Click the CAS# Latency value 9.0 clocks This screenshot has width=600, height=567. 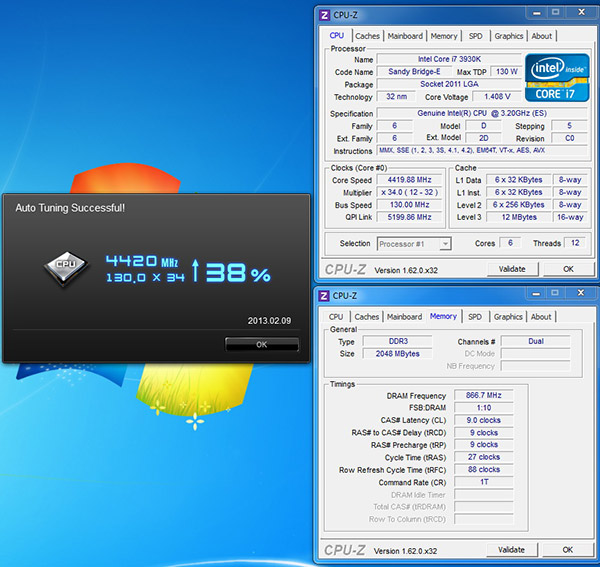pos(484,420)
